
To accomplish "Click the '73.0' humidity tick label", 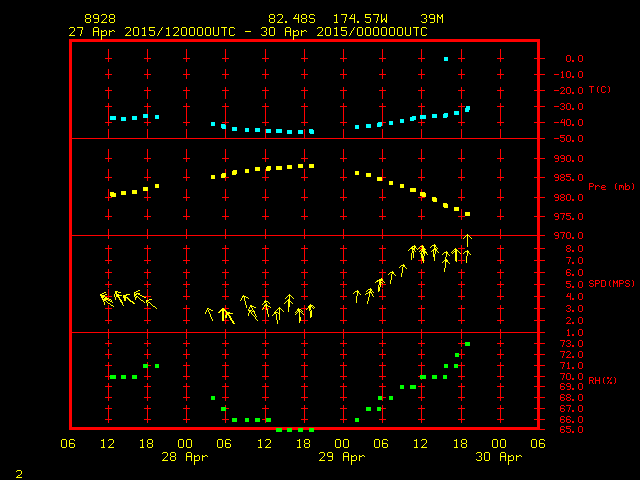I will click(x=571, y=344).
